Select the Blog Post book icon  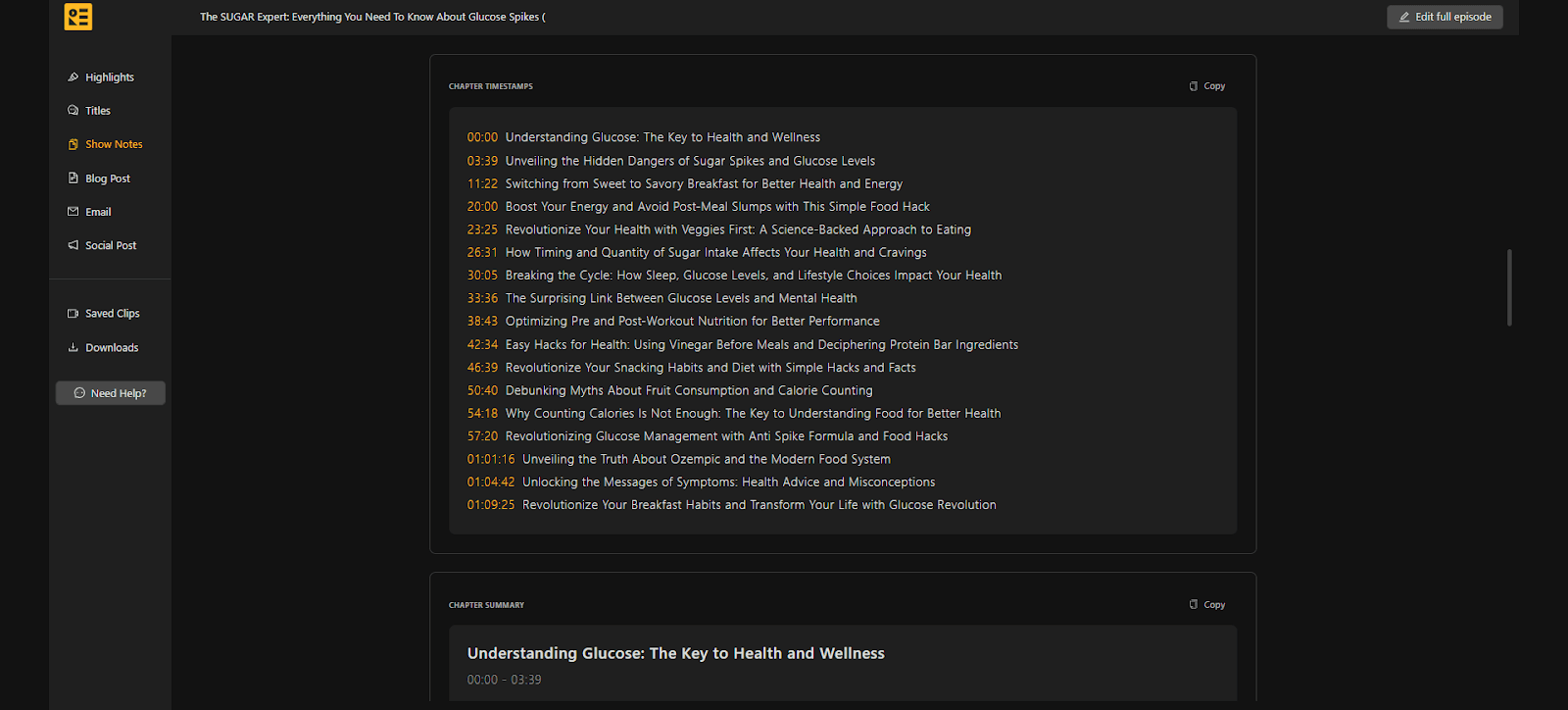(72, 177)
